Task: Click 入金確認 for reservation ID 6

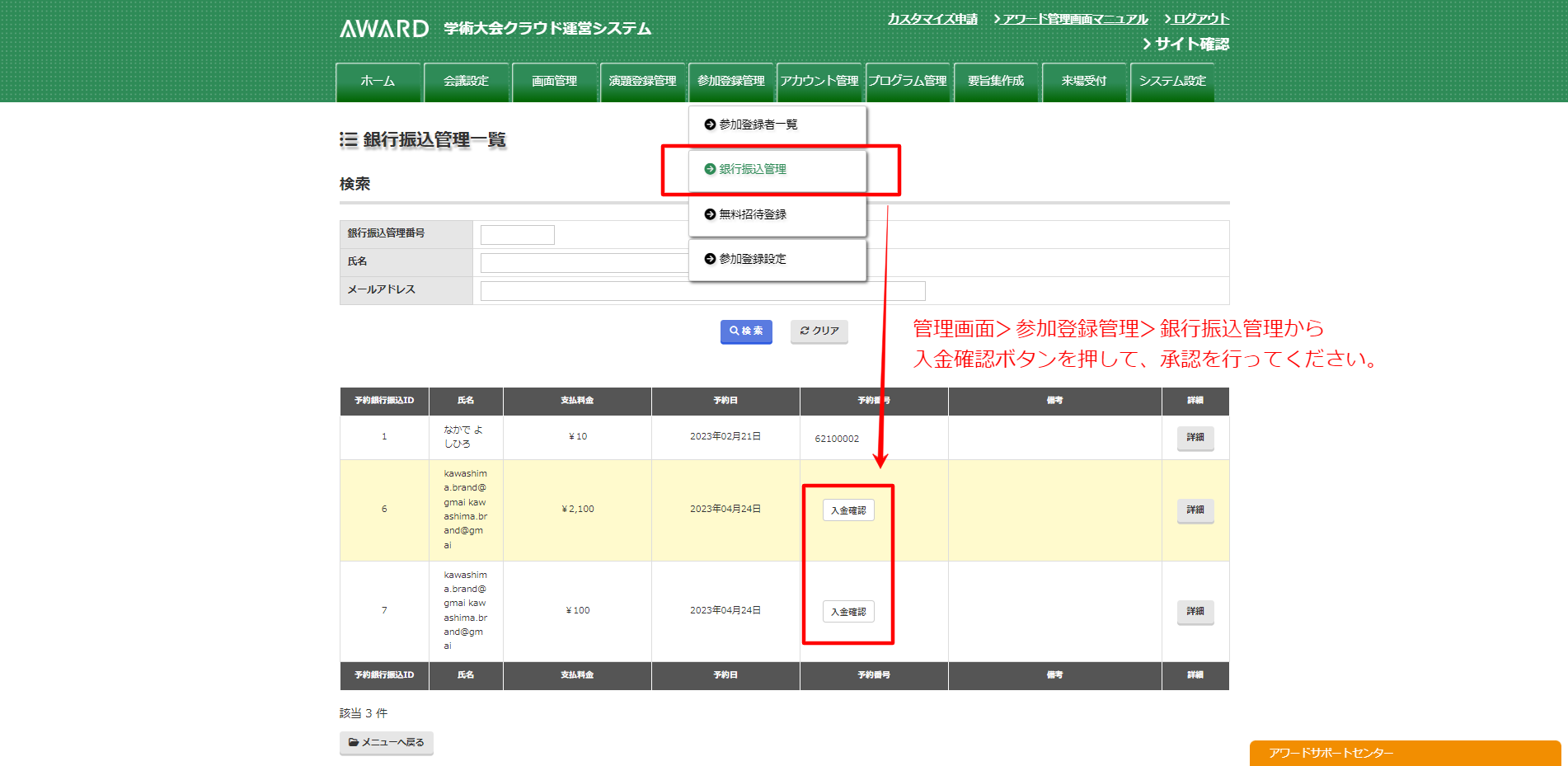Action: click(x=848, y=510)
